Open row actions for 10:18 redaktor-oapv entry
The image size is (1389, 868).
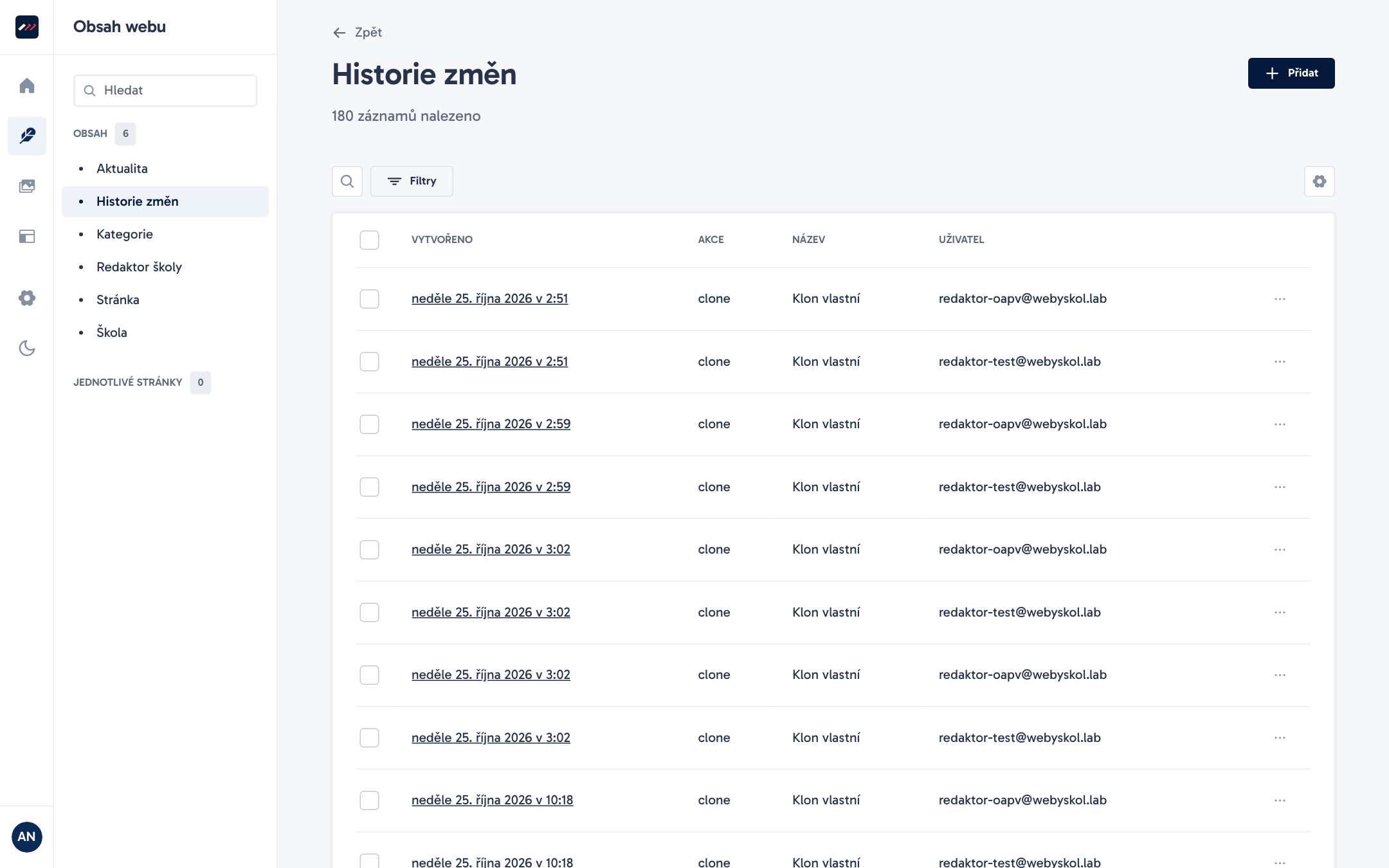click(1280, 800)
